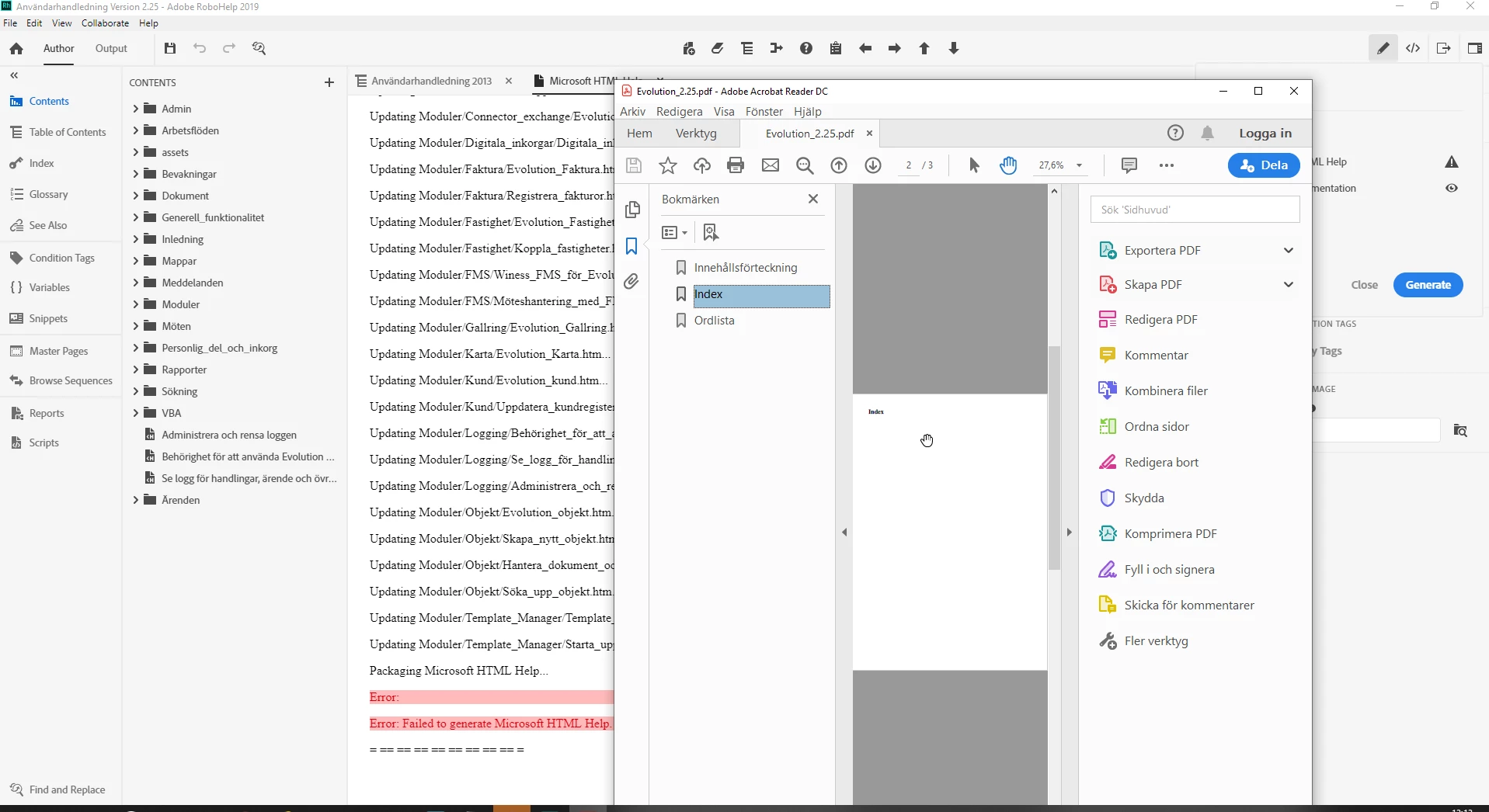Click the search magnifier icon in Acrobat

click(x=805, y=165)
